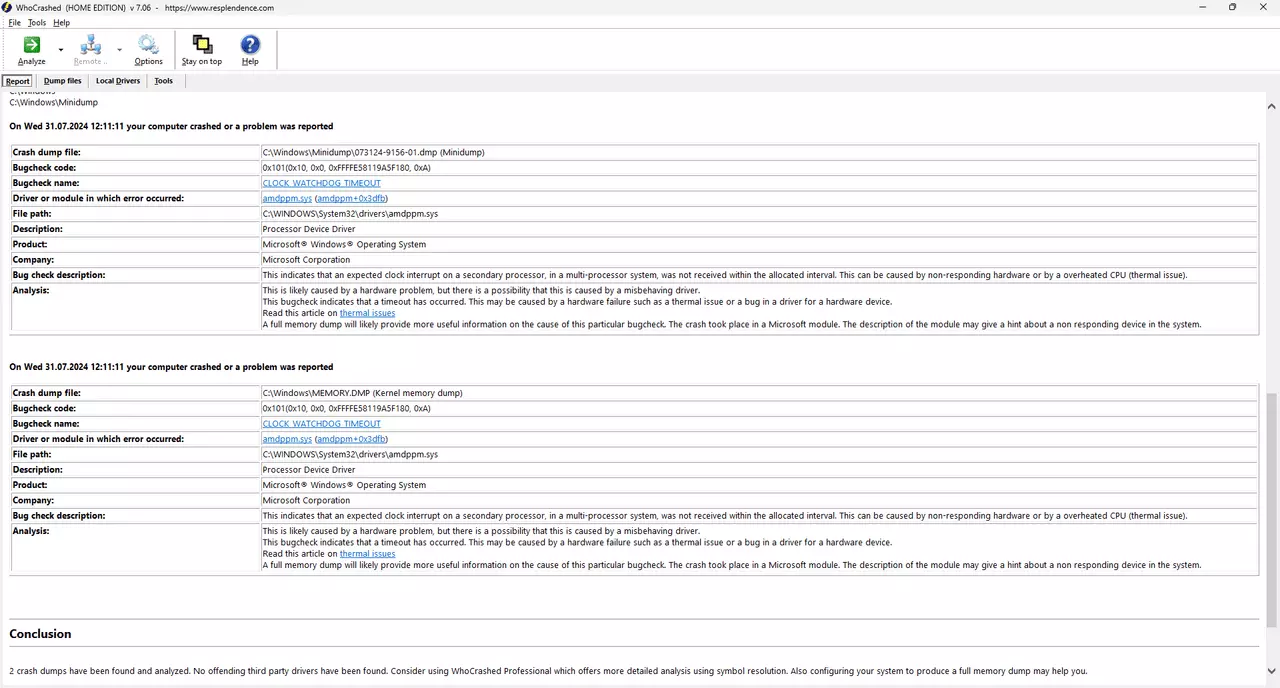Expand the Analyze dropdown arrow

coord(61,49)
